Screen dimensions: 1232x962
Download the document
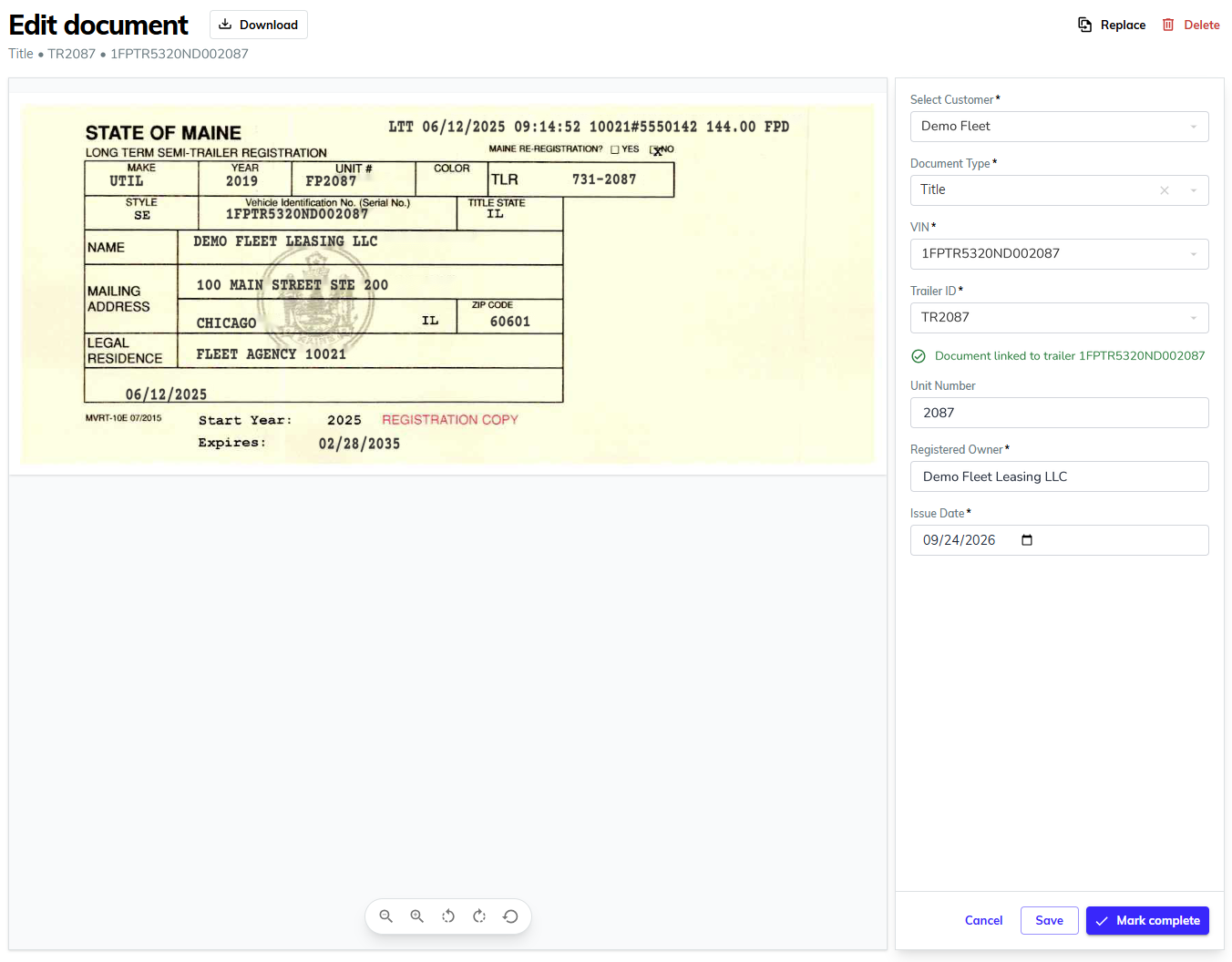pos(259,25)
